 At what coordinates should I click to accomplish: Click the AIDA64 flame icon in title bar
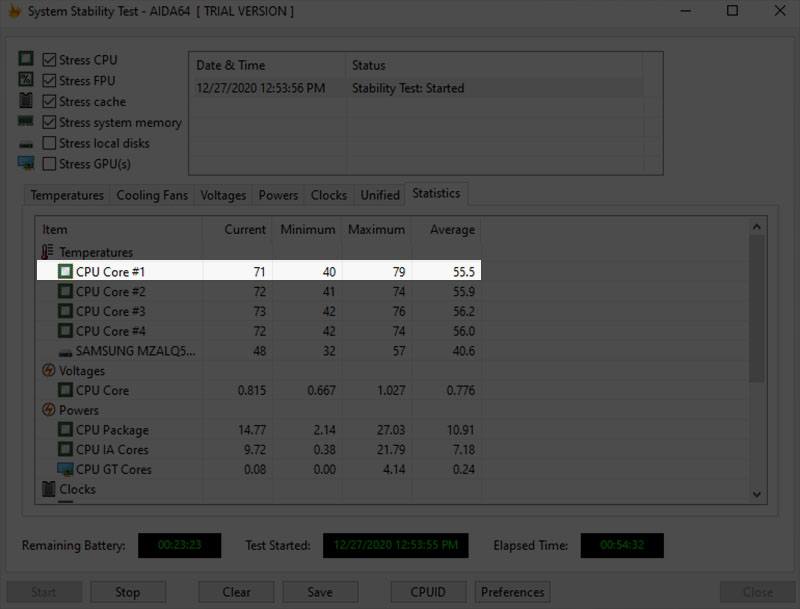point(14,11)
